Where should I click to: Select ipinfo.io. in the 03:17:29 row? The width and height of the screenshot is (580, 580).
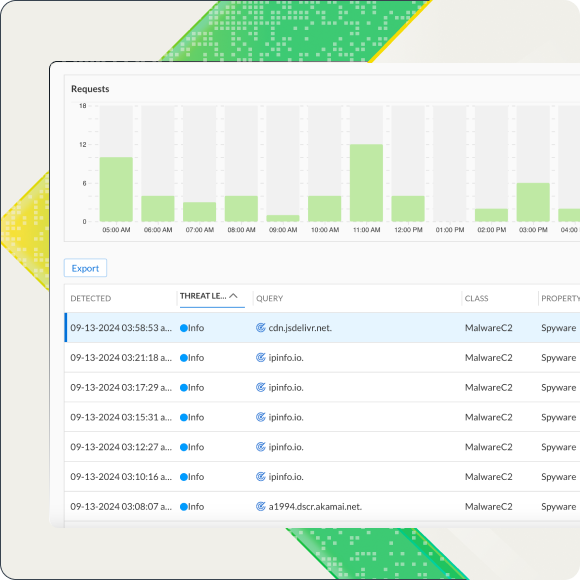[286, 387]
